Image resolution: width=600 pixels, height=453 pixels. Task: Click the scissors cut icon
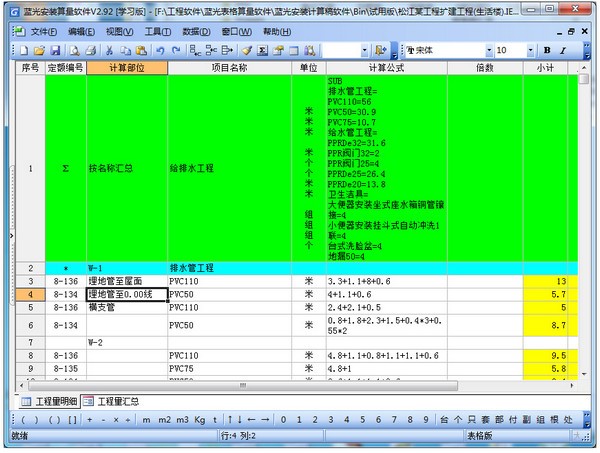pyautogui.click(x=109, y=50)
